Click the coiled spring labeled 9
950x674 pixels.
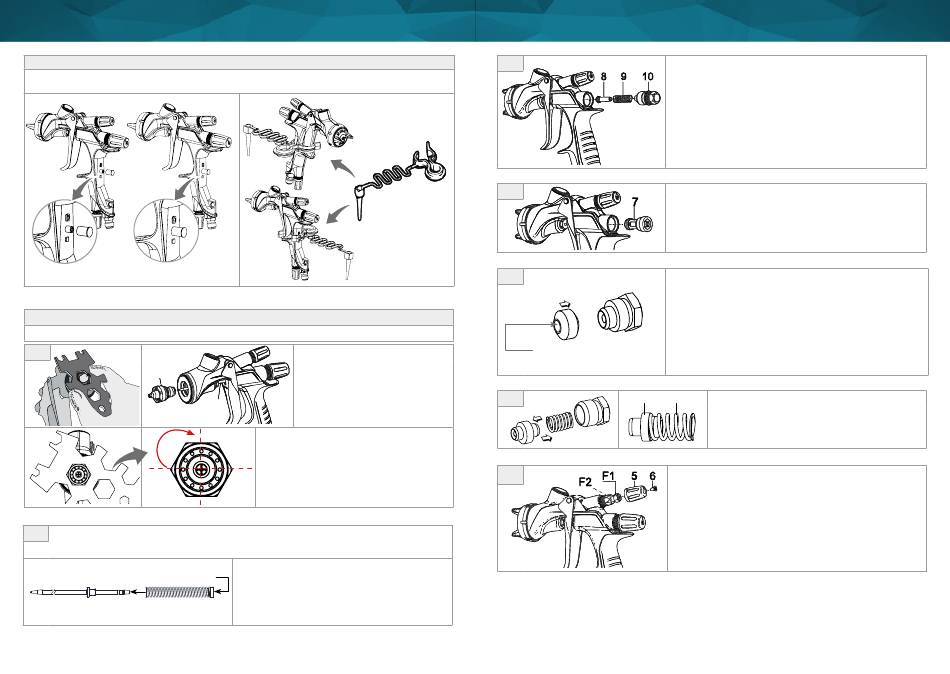pyautogui.click(x=623, y=98)
